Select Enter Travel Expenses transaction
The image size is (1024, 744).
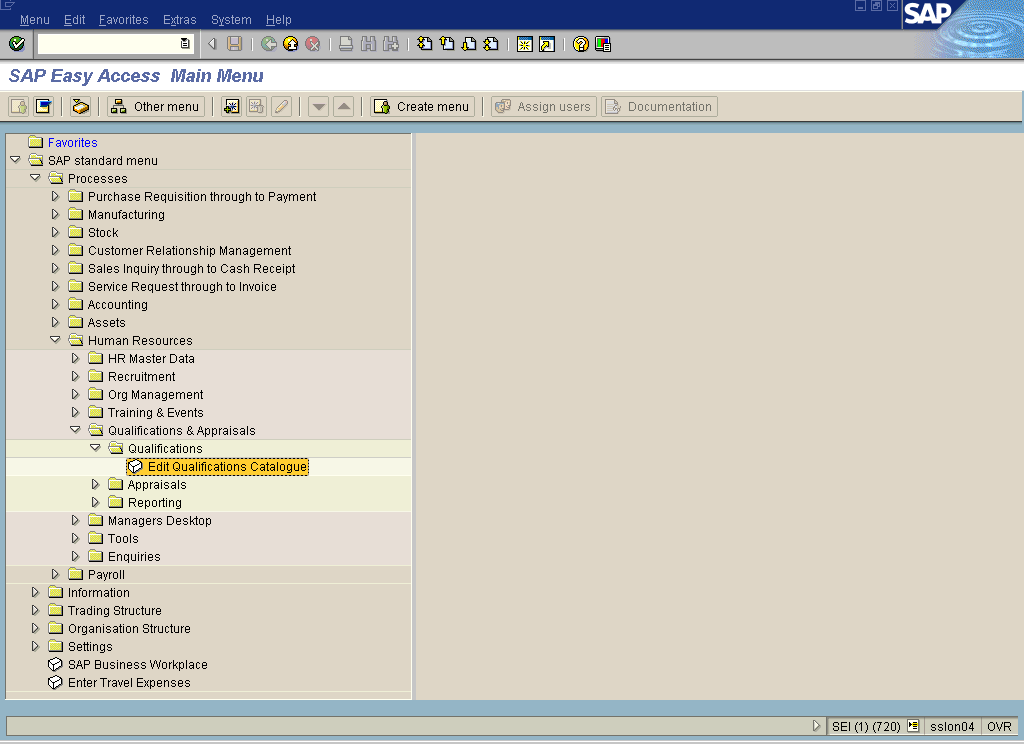click(x=128, y=683)
